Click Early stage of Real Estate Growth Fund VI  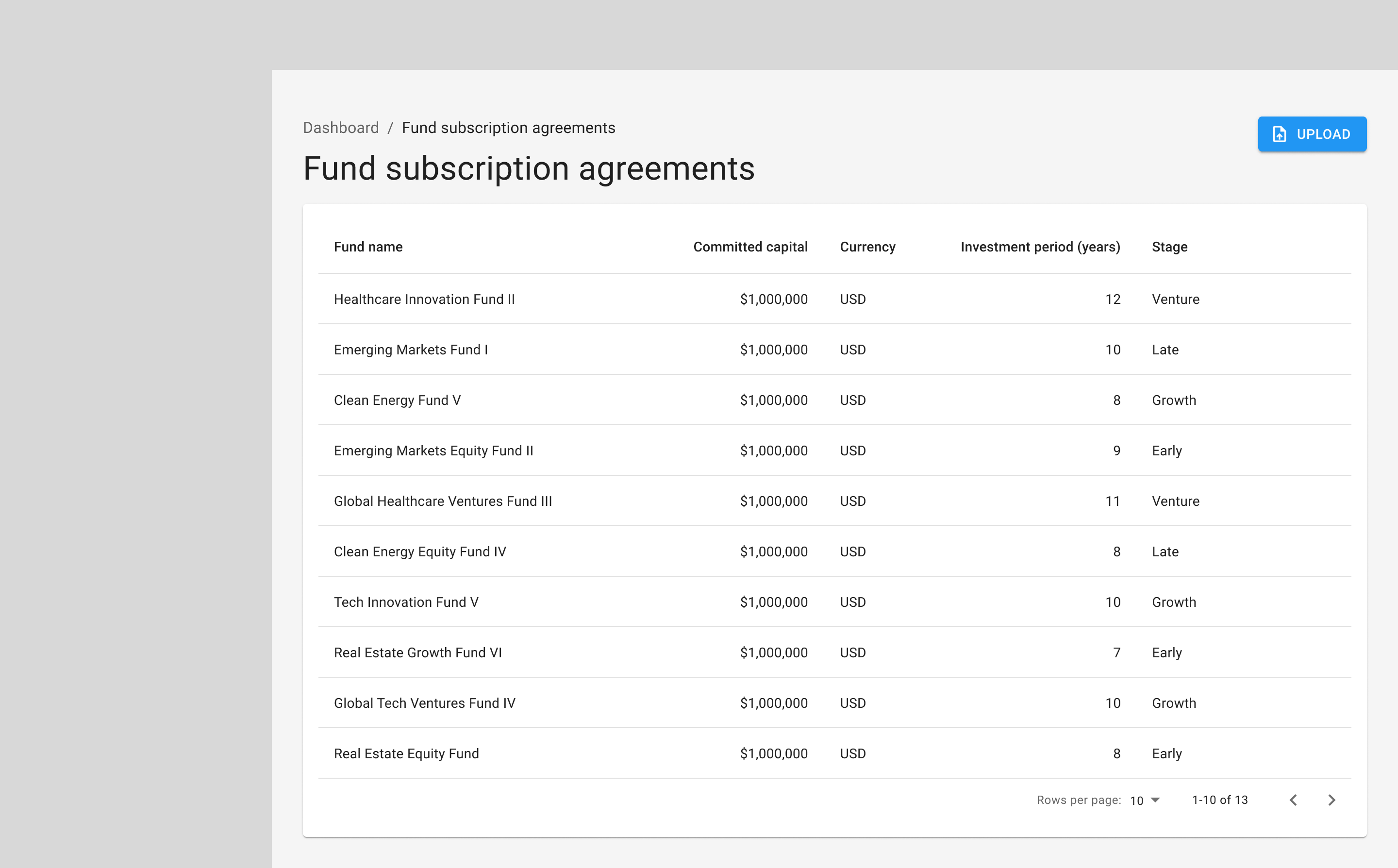pos(1167,653)
